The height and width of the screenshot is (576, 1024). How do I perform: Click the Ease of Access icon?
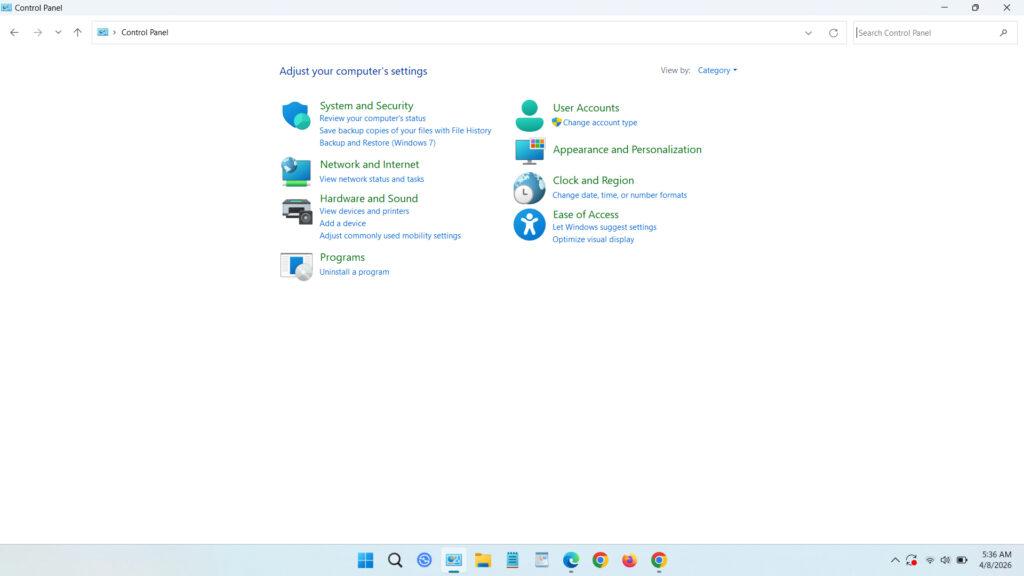(x=529, y=224)
